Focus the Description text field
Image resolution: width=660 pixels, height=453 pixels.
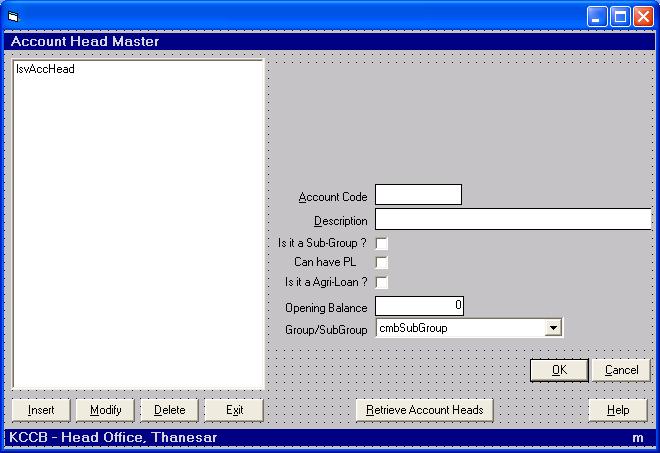pos(512,220)
